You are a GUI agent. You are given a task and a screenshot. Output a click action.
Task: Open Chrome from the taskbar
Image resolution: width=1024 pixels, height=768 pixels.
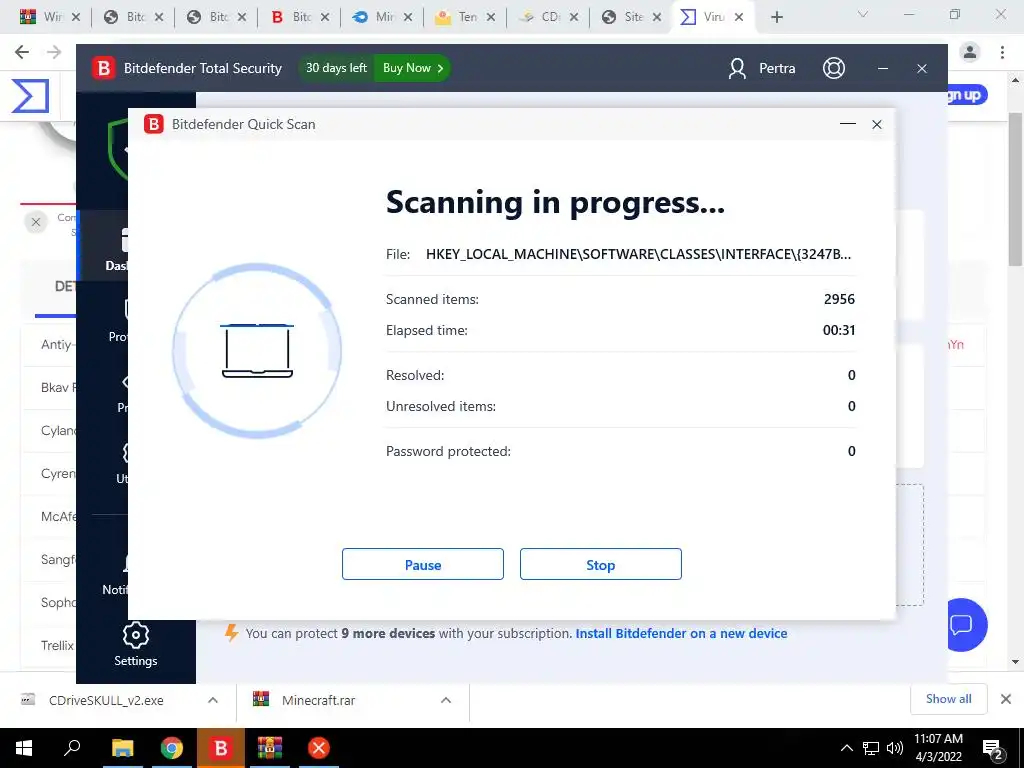(x=172, y=748)
